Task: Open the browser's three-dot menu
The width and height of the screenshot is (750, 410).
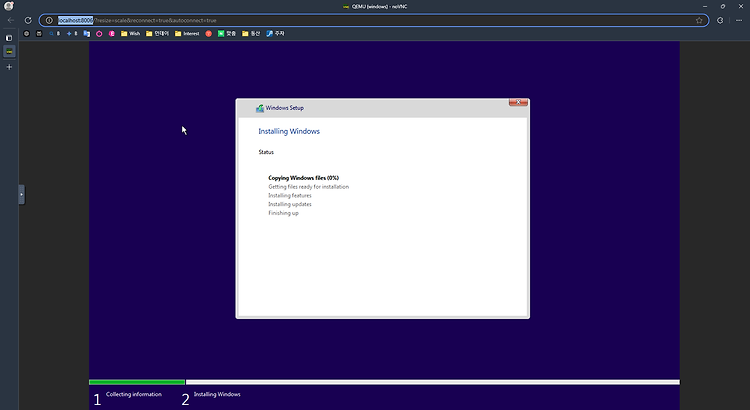Action: (739, 20)
